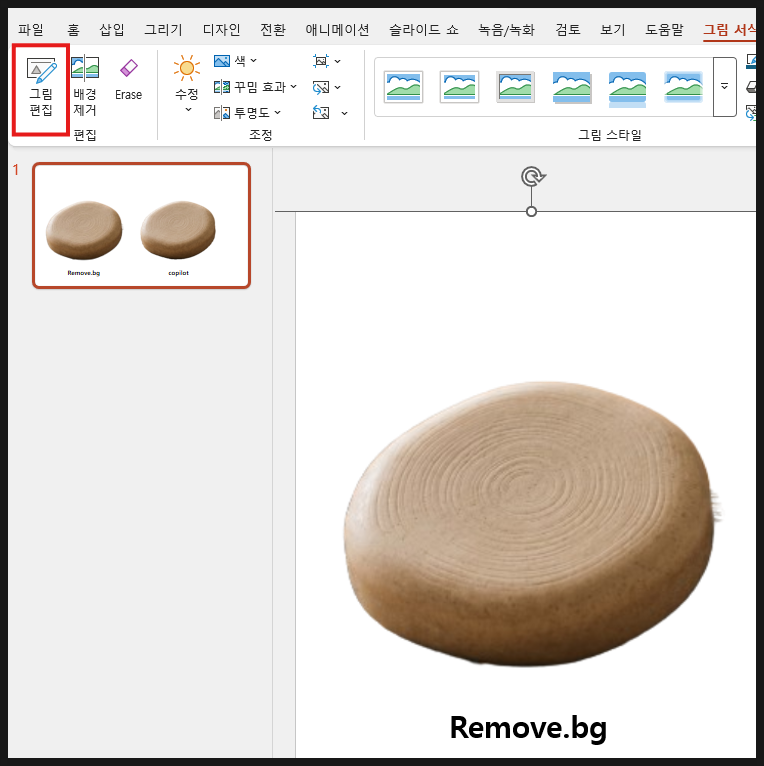The image size is (764, 766).
Task: Switch to the 검토 tab
Action: pyautogui.click(x=568, y=30)
